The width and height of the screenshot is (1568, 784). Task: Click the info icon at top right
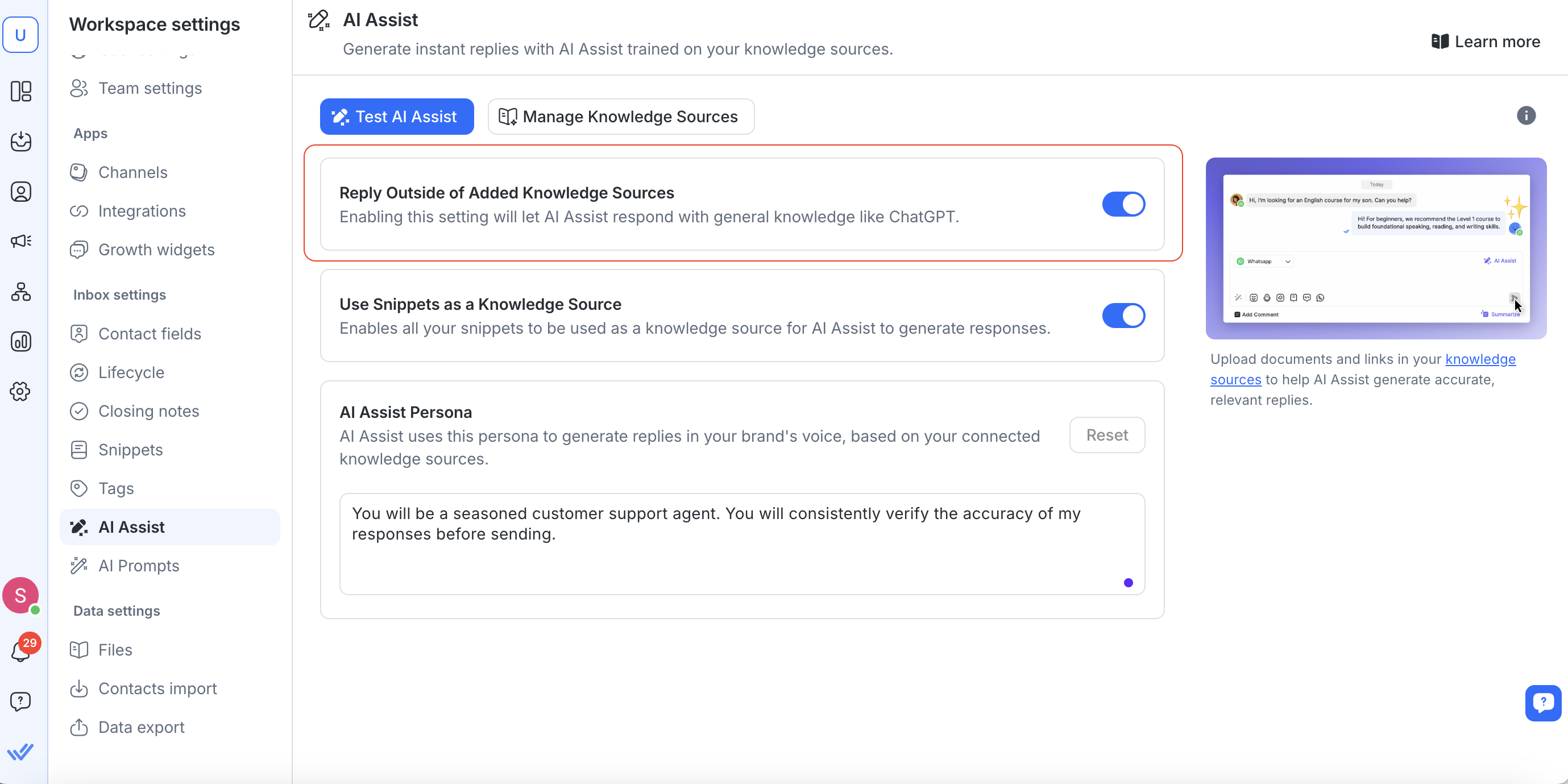(x=1525, y=115)
